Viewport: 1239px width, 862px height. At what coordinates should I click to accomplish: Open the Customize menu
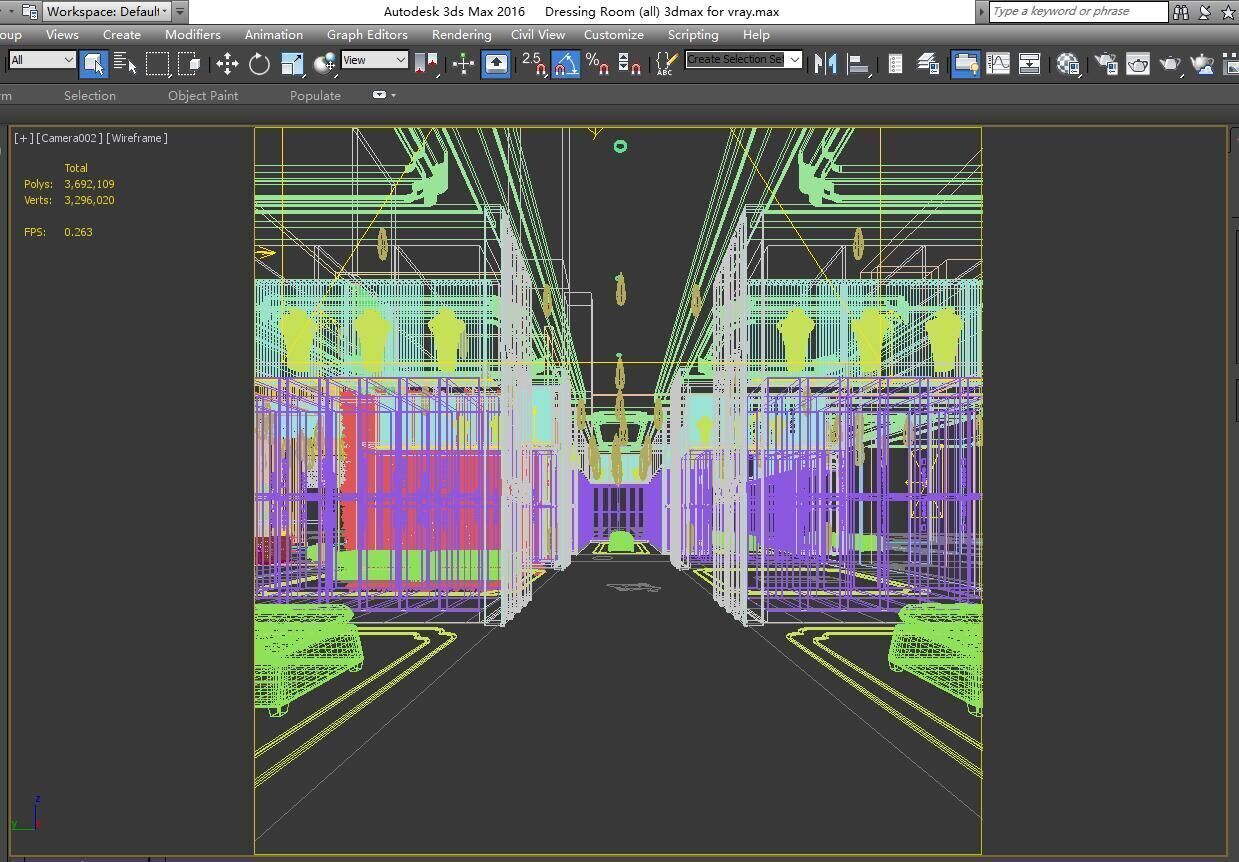[x=614, y=35]
